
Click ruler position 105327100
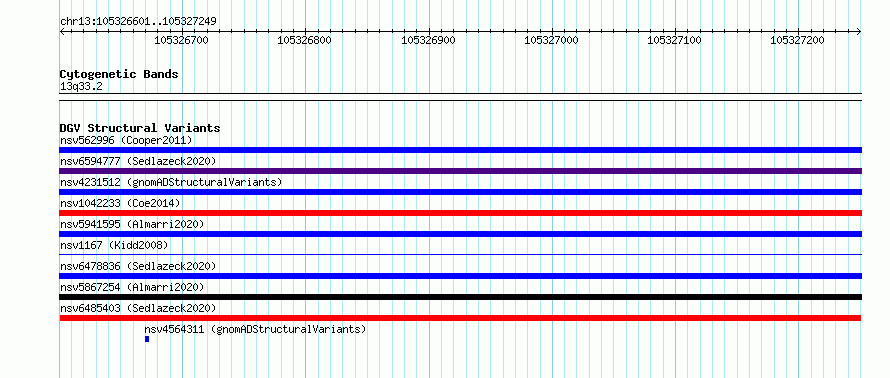(674, 40)
